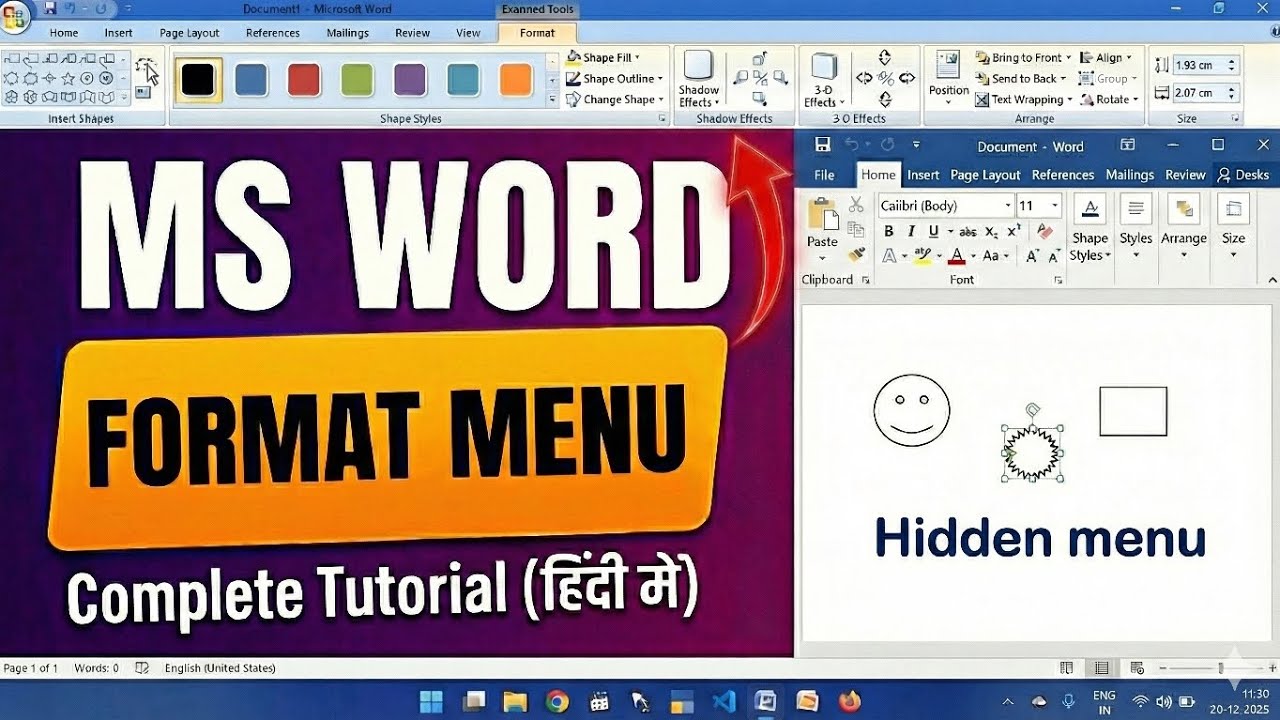The height and width of the screenshot is (720, 1280).
Task: Open Visual Studio Code from the taskbar
Action: click(724, 701)
